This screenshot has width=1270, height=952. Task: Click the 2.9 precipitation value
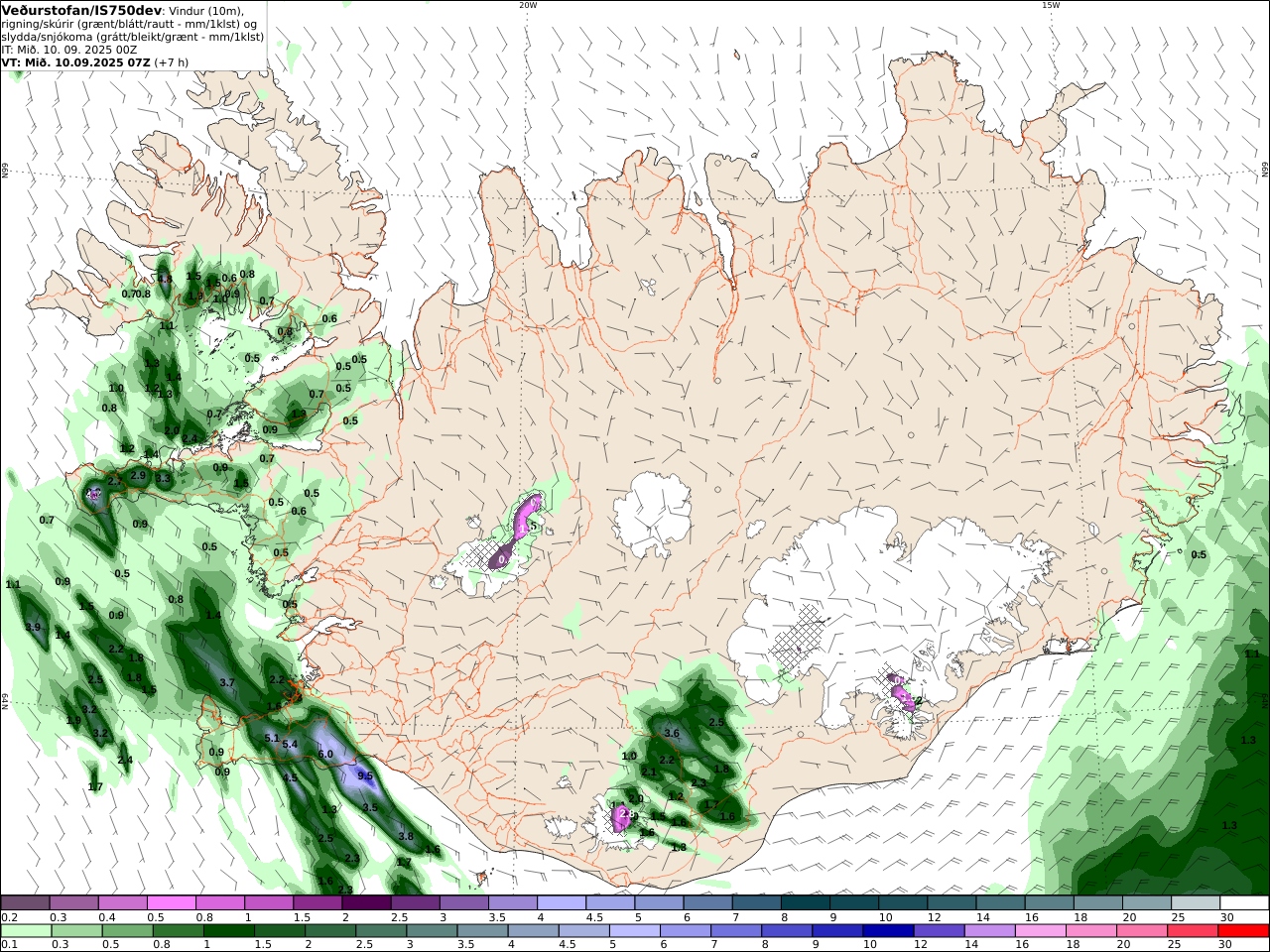click(x=138, y=476)
